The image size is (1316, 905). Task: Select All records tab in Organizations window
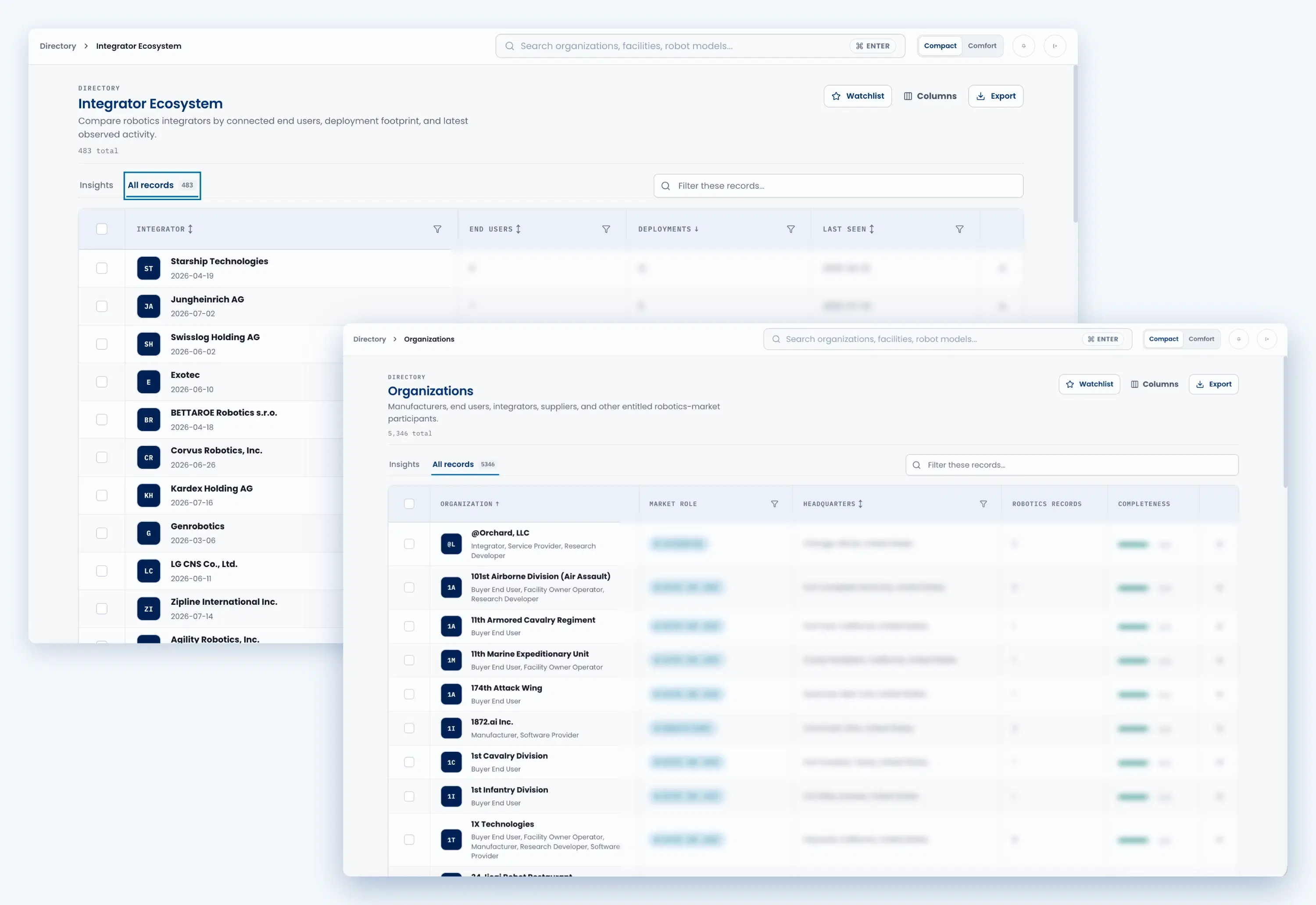(x=465, y=464)
